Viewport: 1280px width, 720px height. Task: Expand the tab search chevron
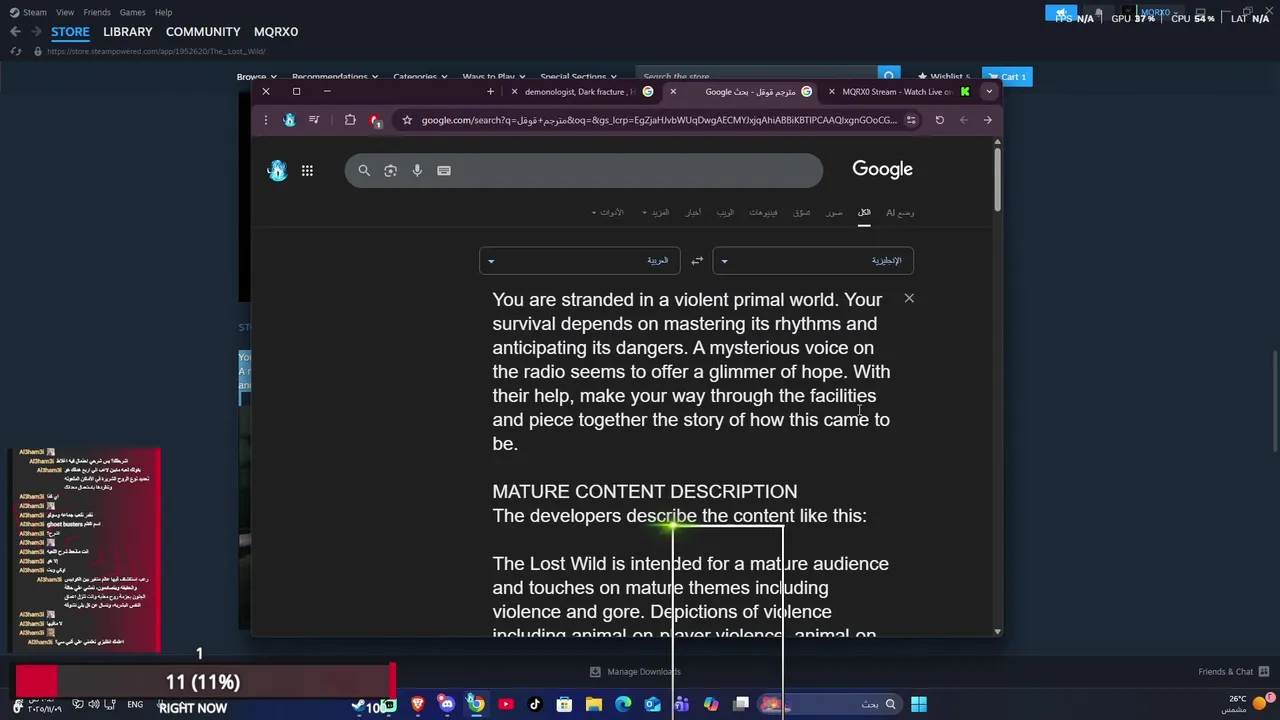tap(989, 91)
